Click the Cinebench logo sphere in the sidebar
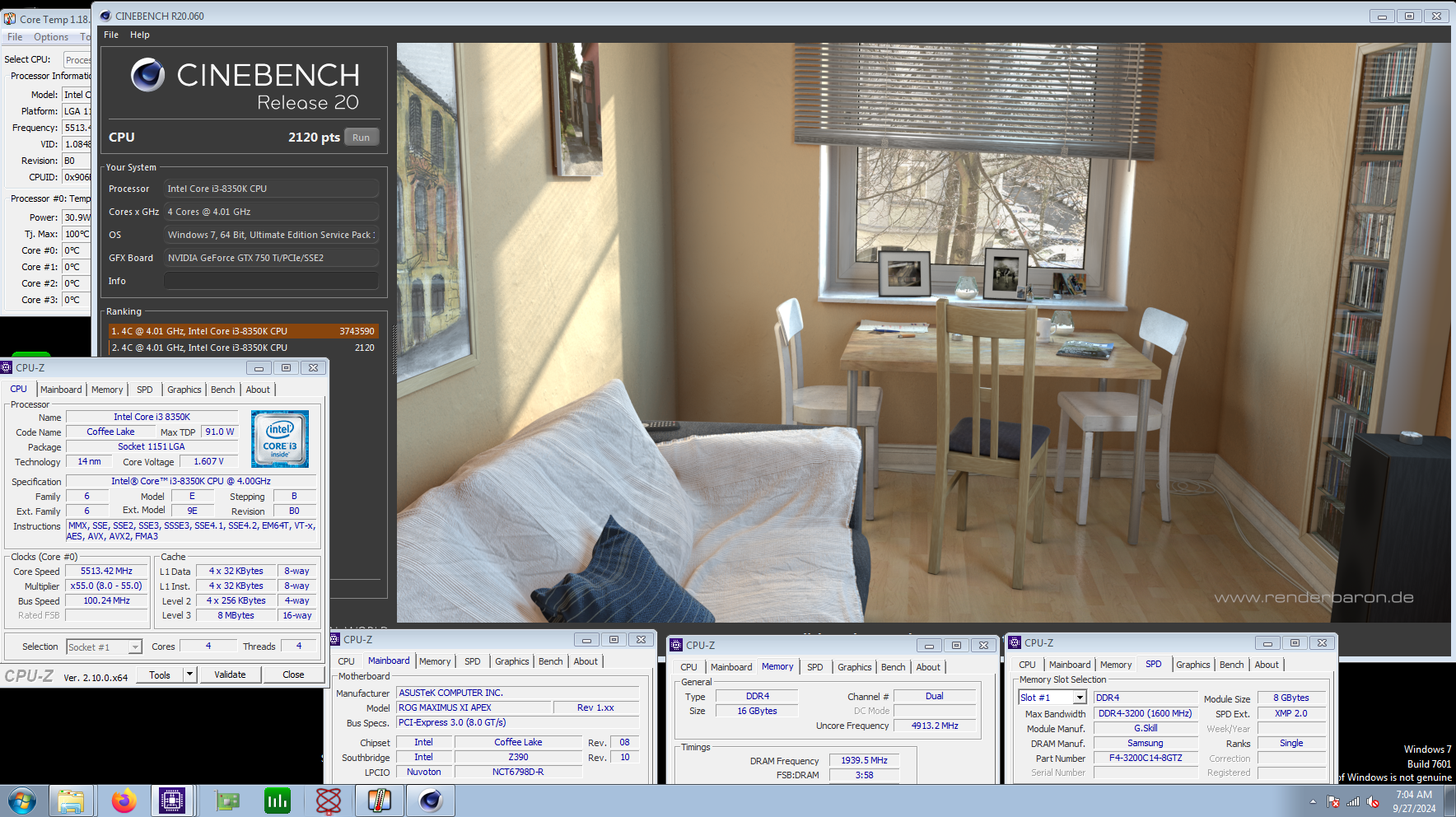Image resolution: width=1456 pixels, height=817 pixels. click(x=148, y=75)
